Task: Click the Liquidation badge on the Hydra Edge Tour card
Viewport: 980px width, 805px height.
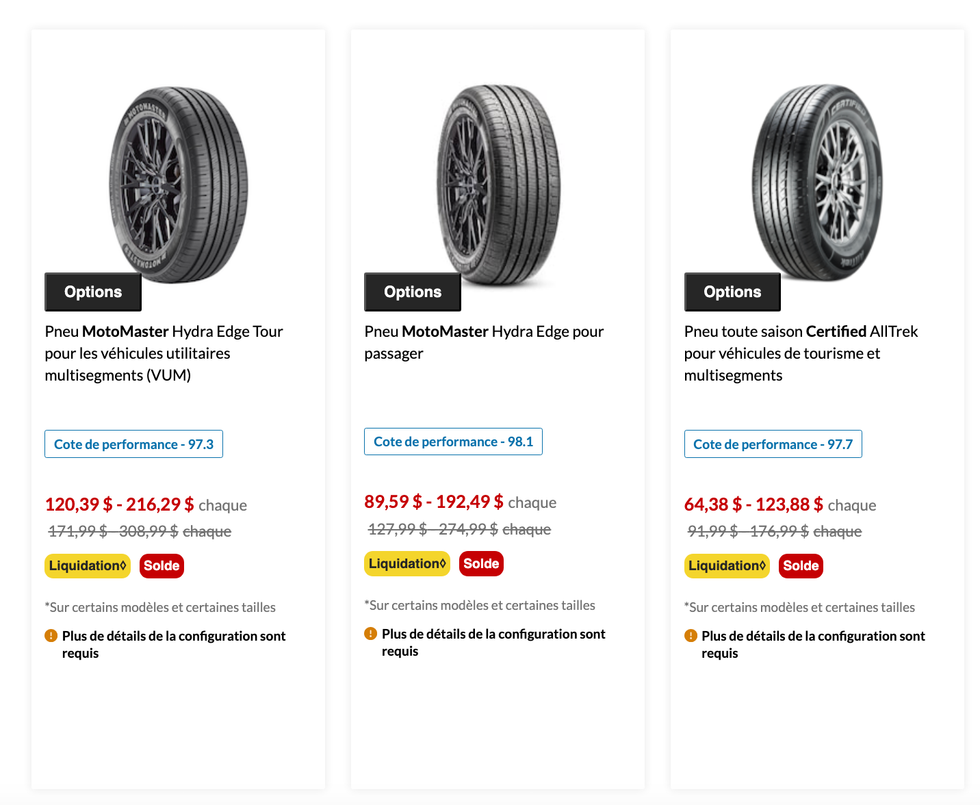Action: 87,565
